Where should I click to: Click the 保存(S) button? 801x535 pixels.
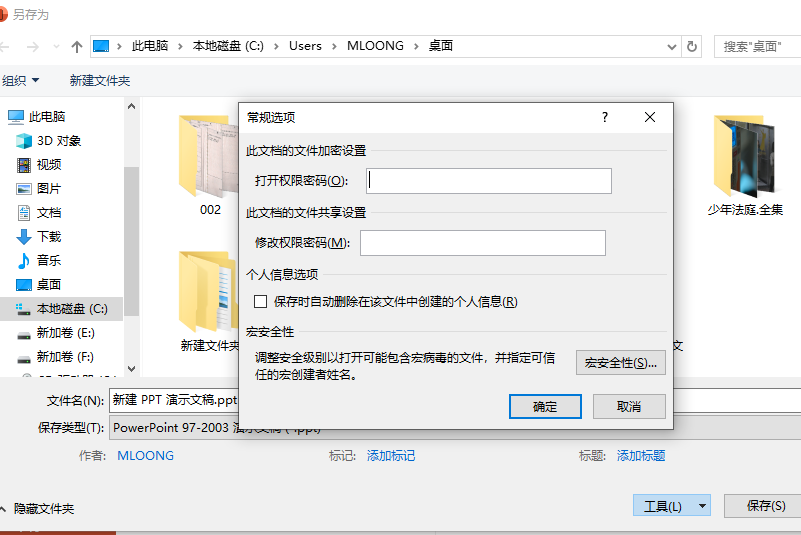(765, 505)
